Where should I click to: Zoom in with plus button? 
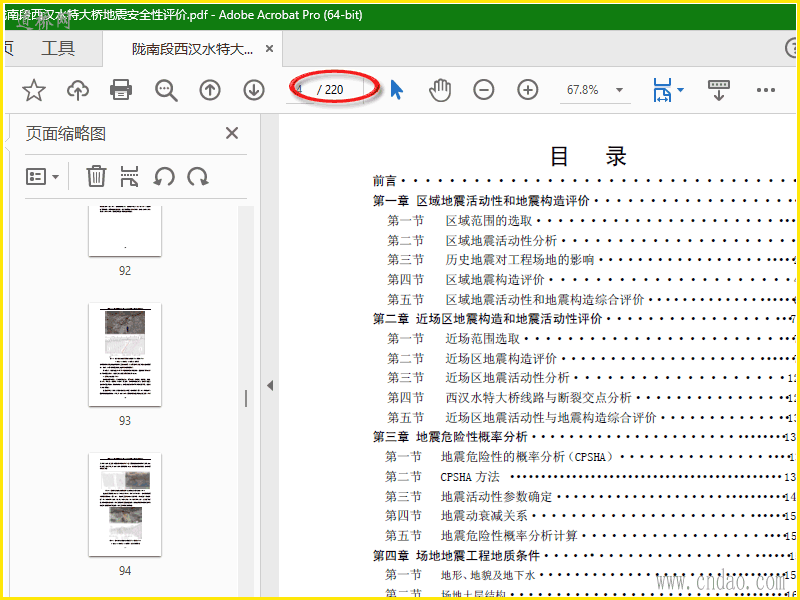pyautogui.click(x=528, y=90)
